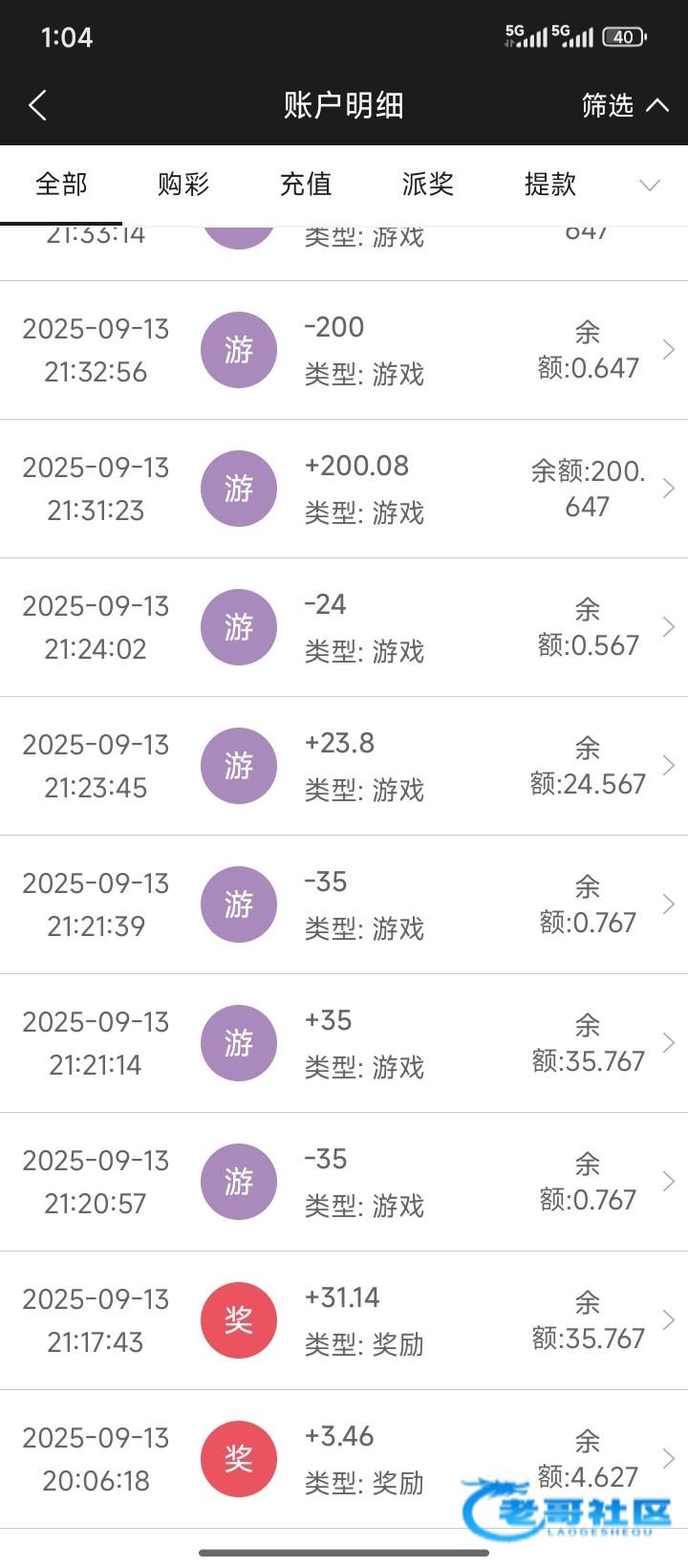
Task: Tap the purple 游 icon for the -24 entry
Action: (239, 627)
